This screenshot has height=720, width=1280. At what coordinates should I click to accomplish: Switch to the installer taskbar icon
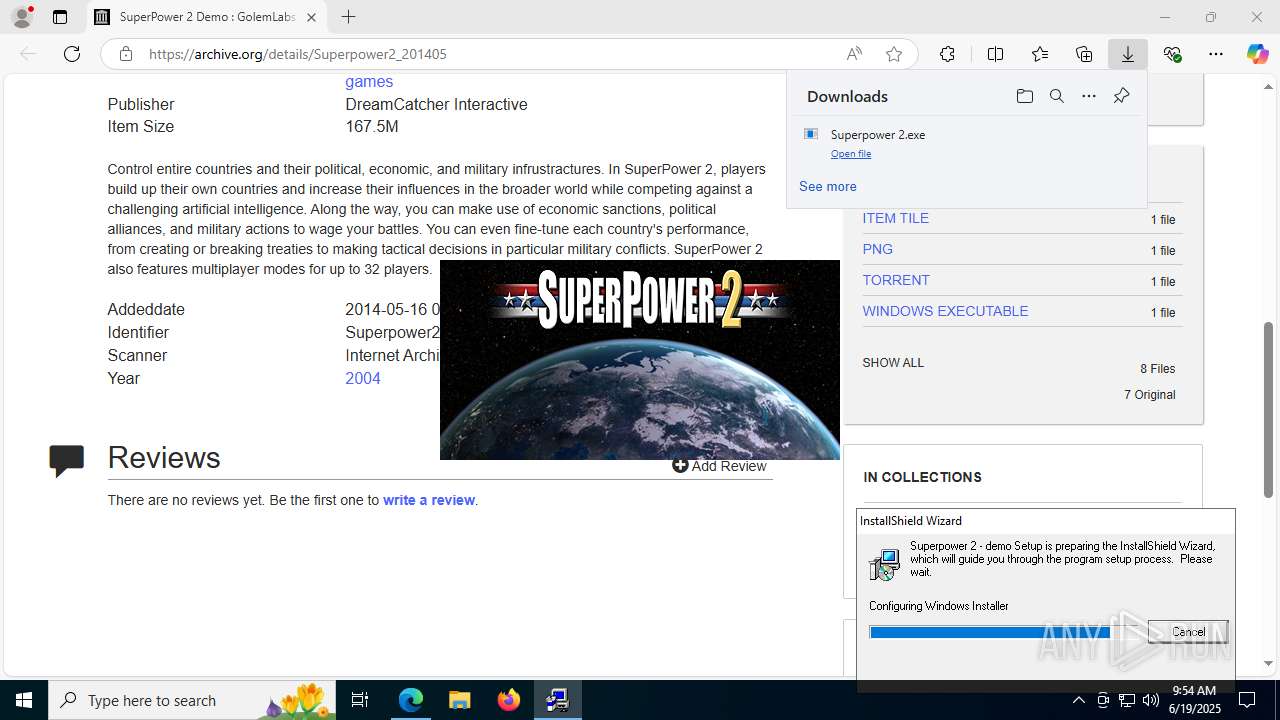click(557, 700)
